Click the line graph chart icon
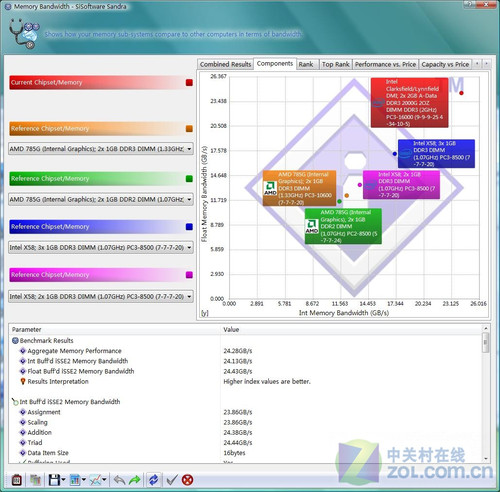 tap(96, 480)
